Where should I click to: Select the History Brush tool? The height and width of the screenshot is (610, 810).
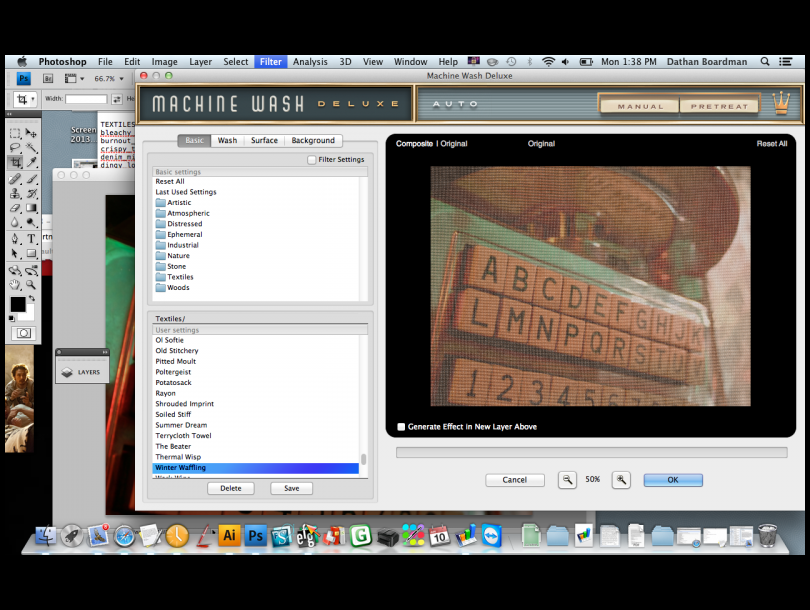click(x=31, y=194)
